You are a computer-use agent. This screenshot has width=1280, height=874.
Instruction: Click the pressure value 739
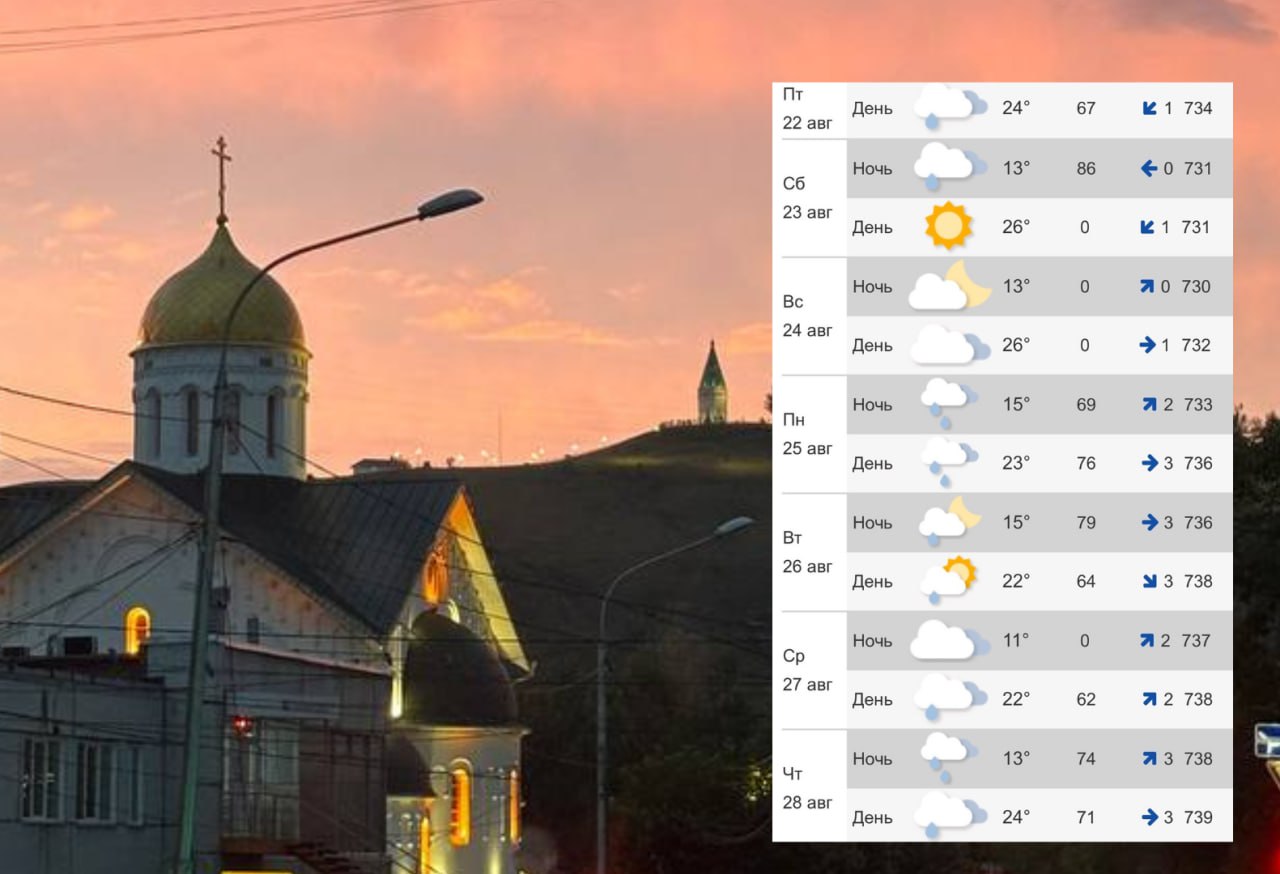click(x=1197, y=817)
